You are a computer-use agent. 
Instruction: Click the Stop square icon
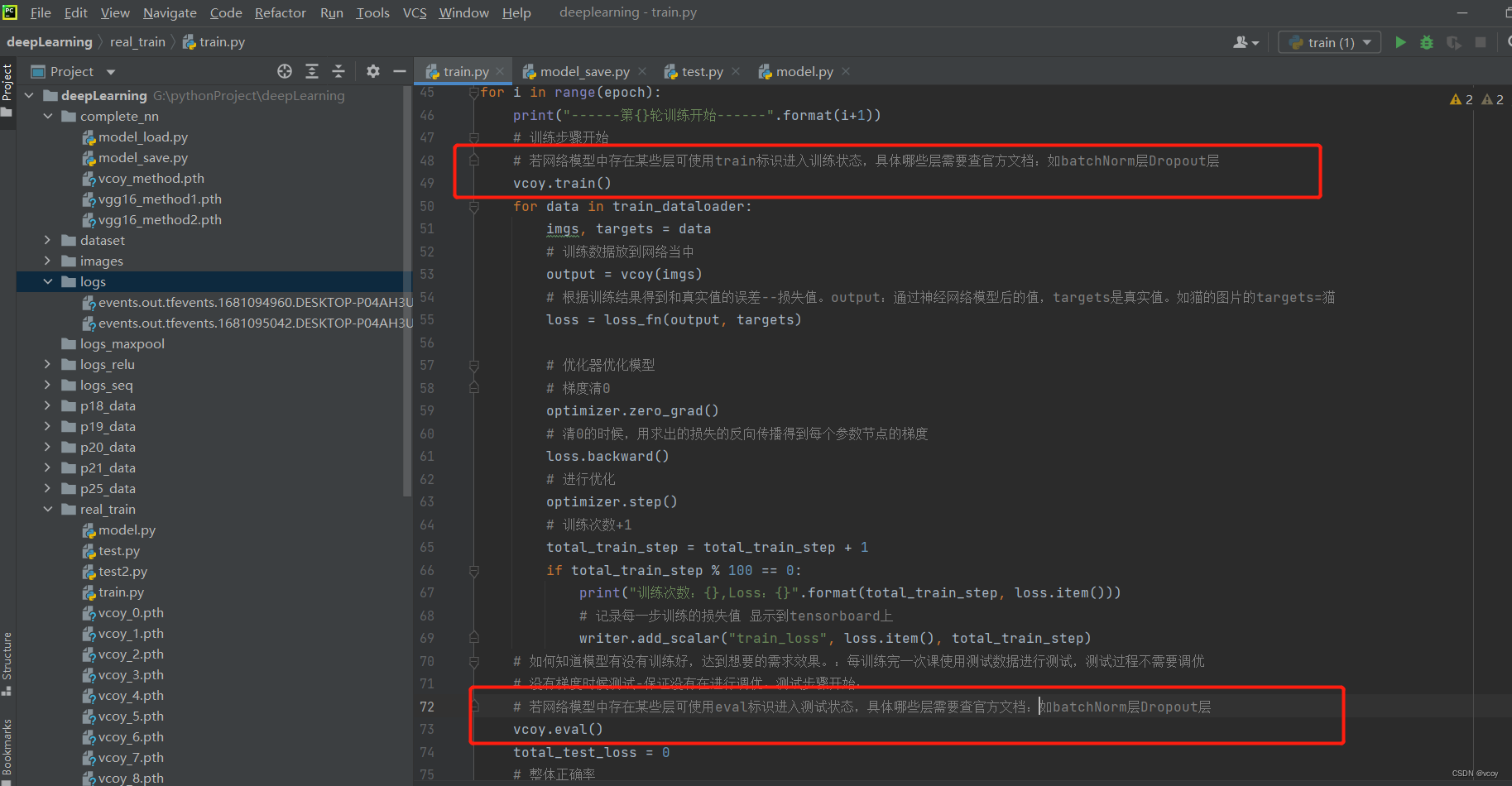click(1481, 42)
